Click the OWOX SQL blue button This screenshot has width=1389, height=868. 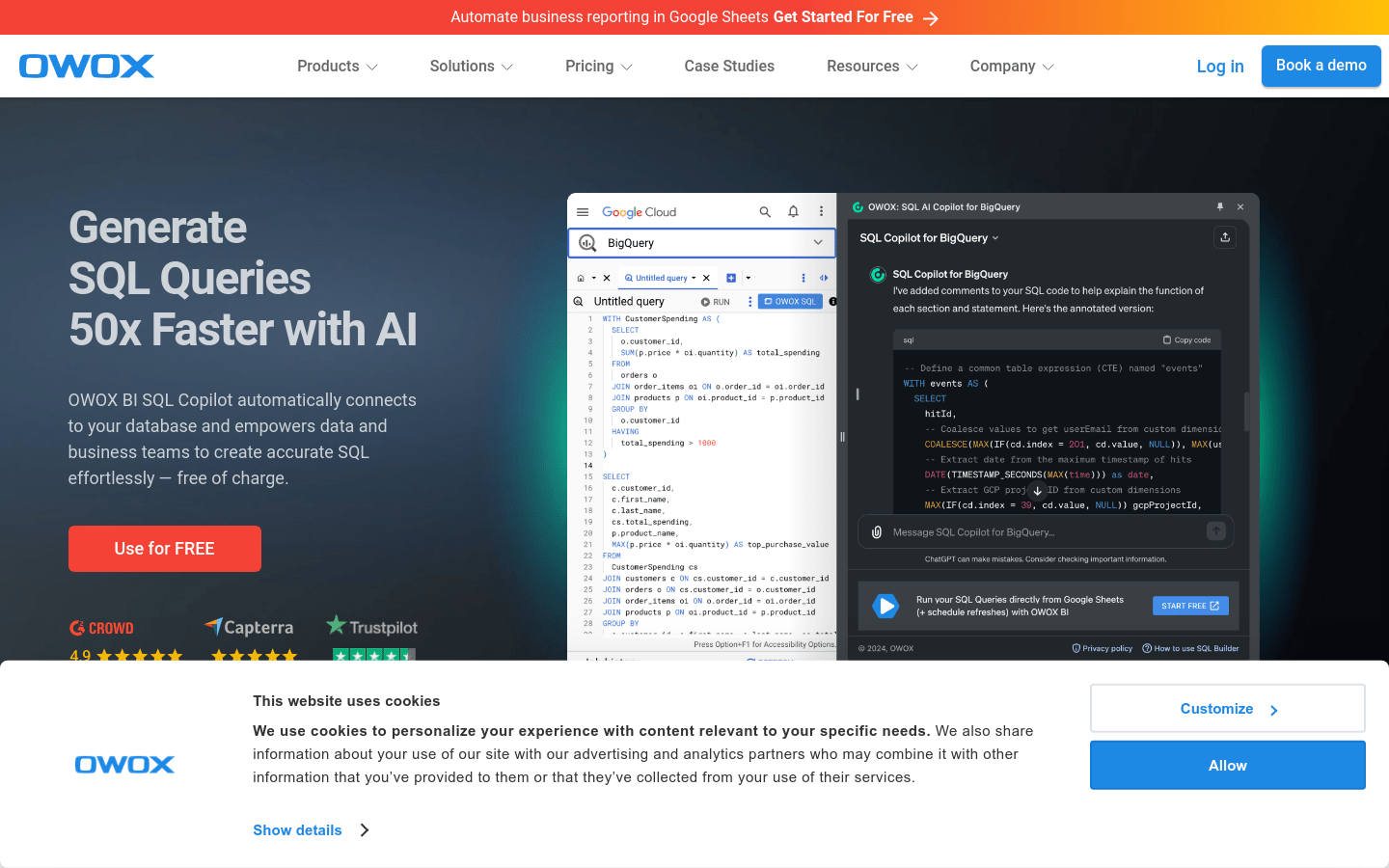(790, 302)
